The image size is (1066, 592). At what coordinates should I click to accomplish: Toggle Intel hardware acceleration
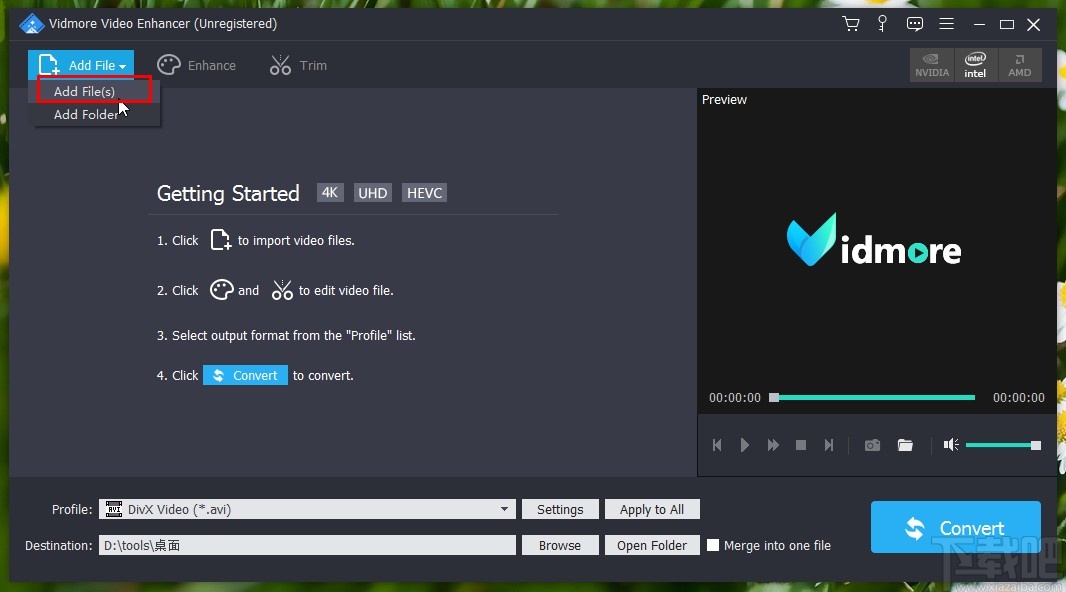(976, 65)
